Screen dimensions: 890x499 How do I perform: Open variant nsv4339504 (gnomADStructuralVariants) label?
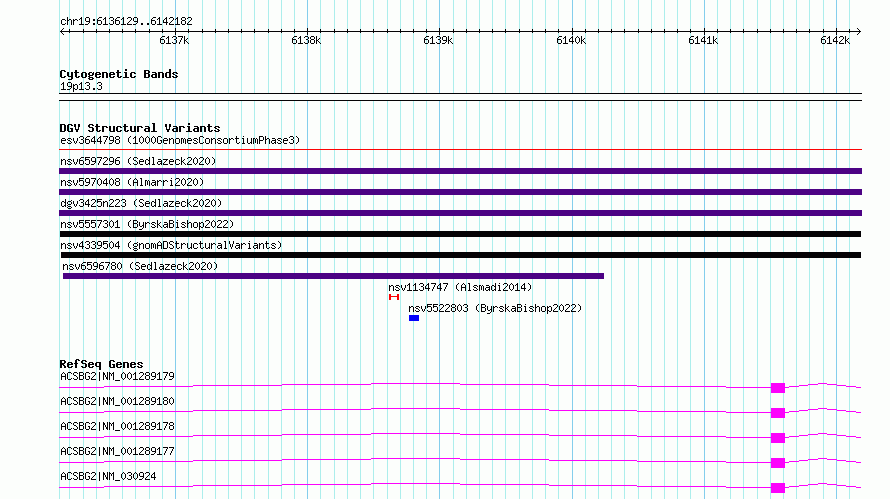coord(171,245)
